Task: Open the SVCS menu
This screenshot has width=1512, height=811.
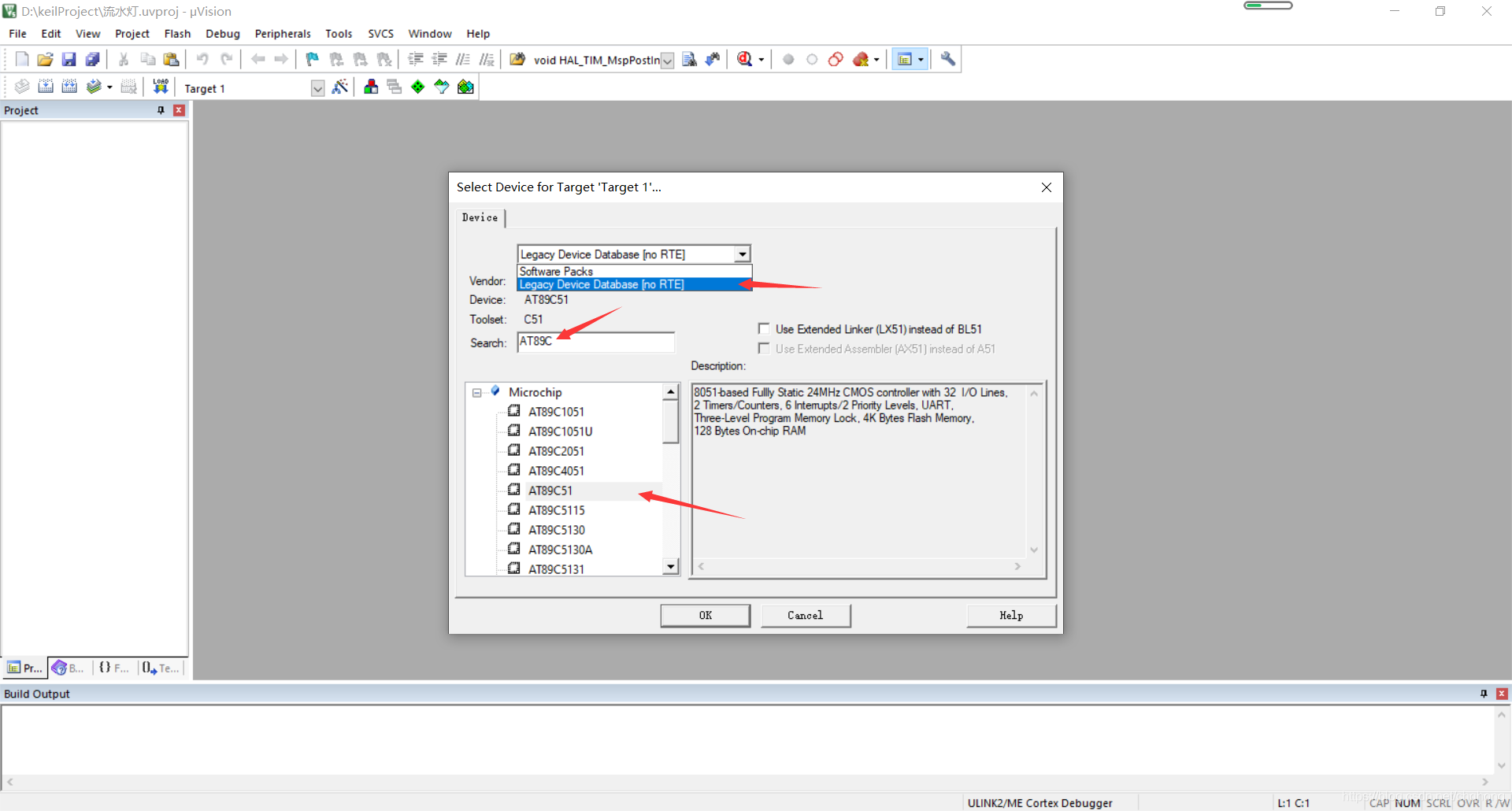Action: tap(380, 34)
